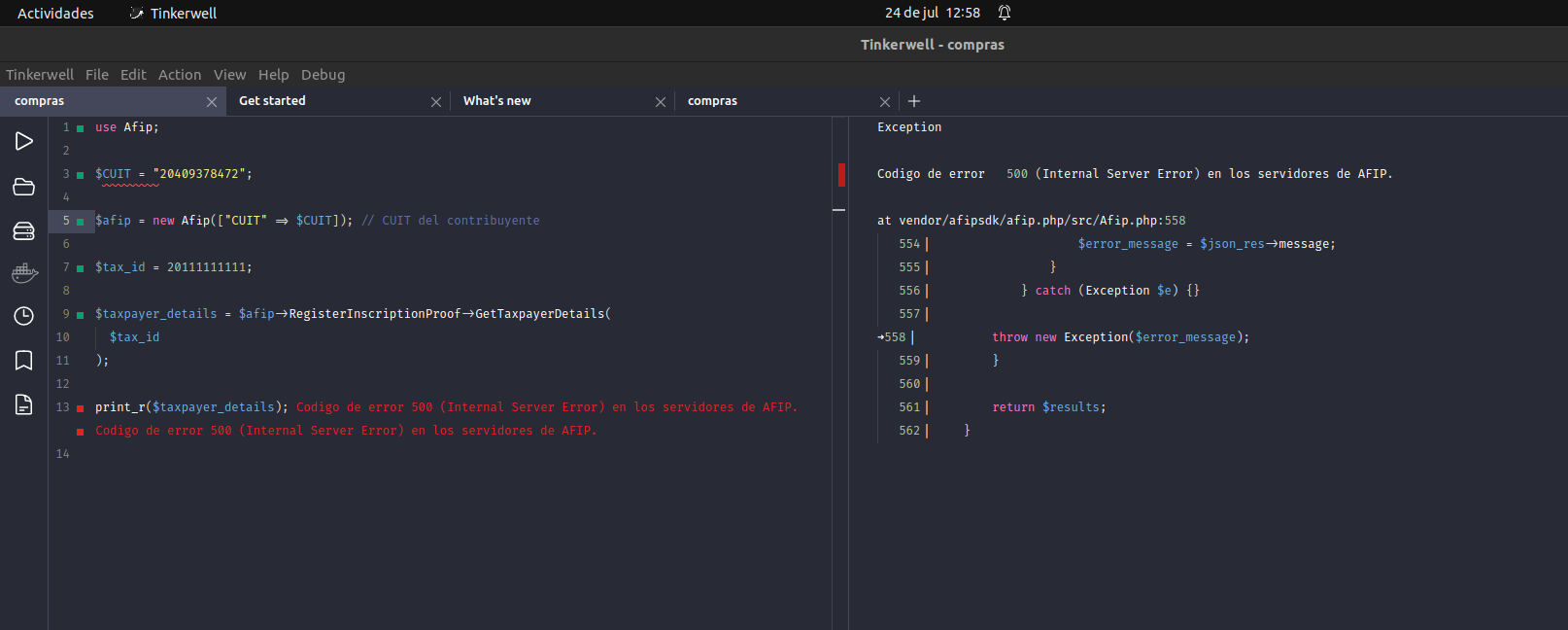Viewport: 1568px width, 630px height.
Task: Open history via the clock icon
Action: coord(24,316)
